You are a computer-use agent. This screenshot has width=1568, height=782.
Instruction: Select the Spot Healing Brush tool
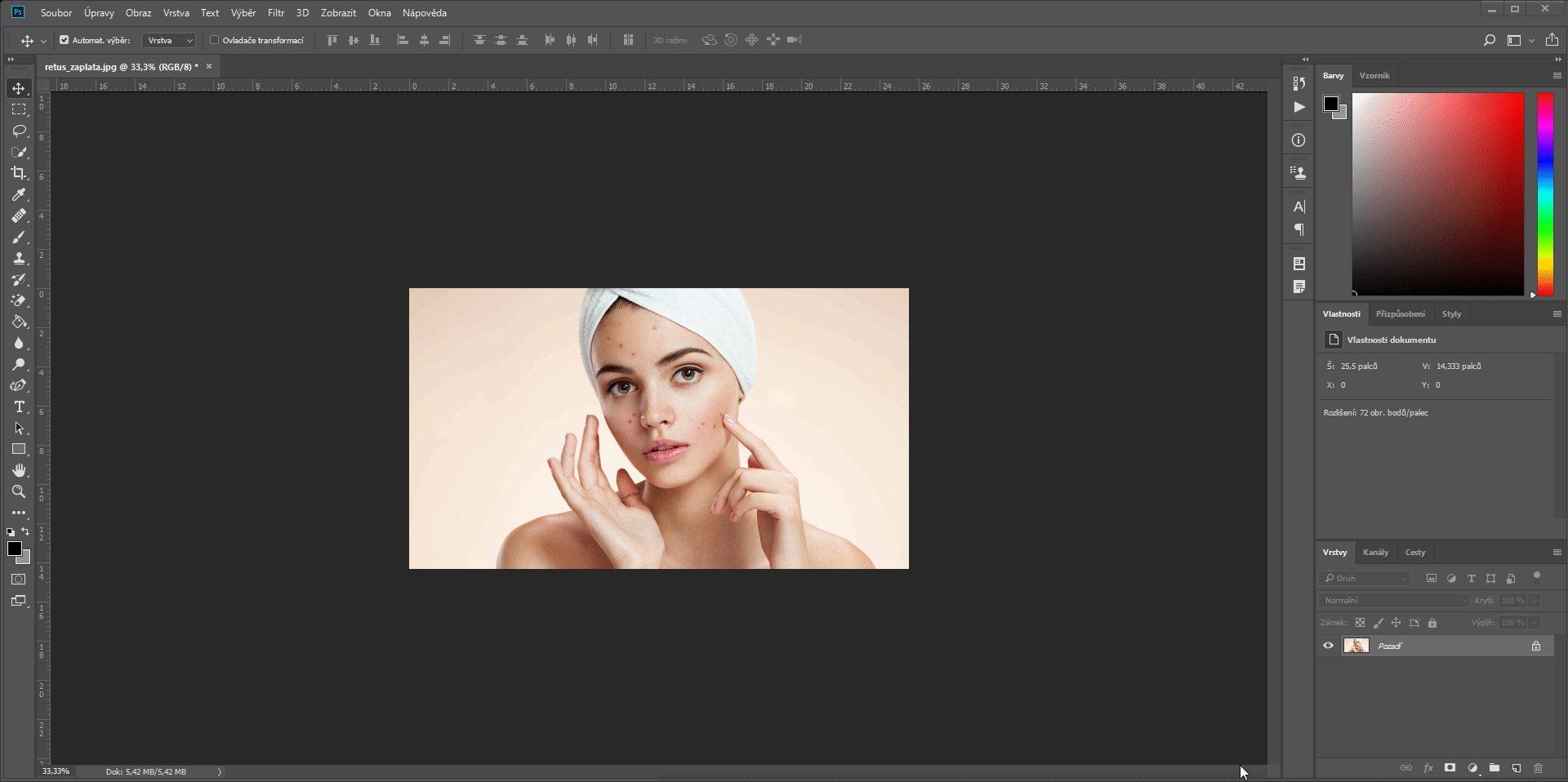[18, 215]
